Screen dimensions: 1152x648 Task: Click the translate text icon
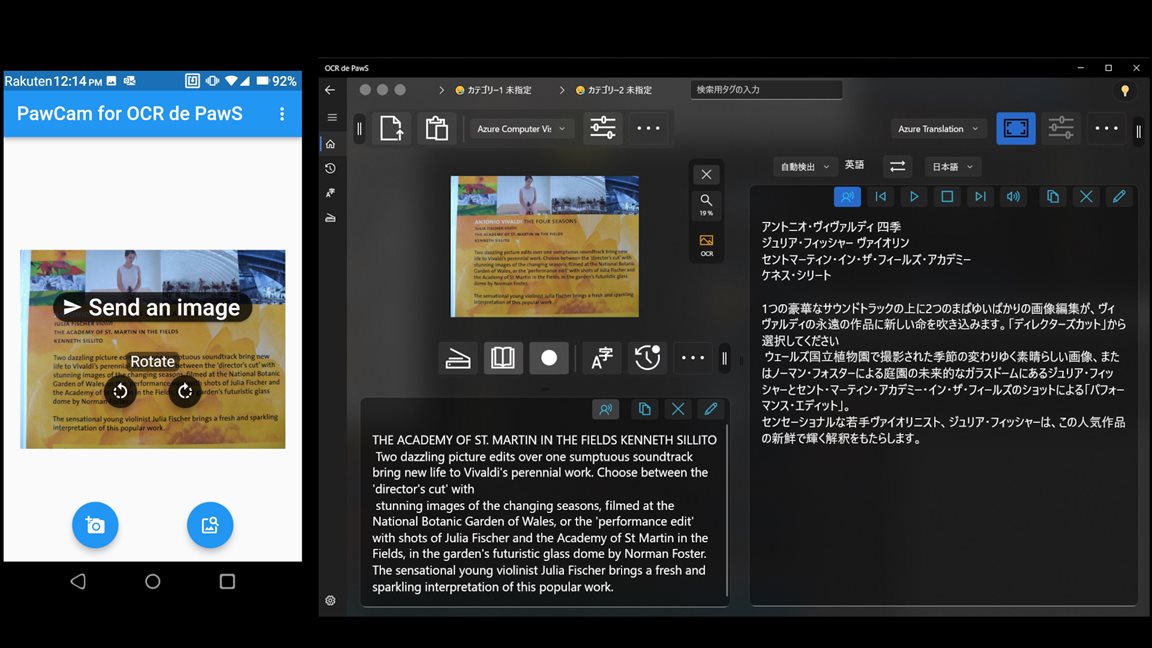pos(602,358)
